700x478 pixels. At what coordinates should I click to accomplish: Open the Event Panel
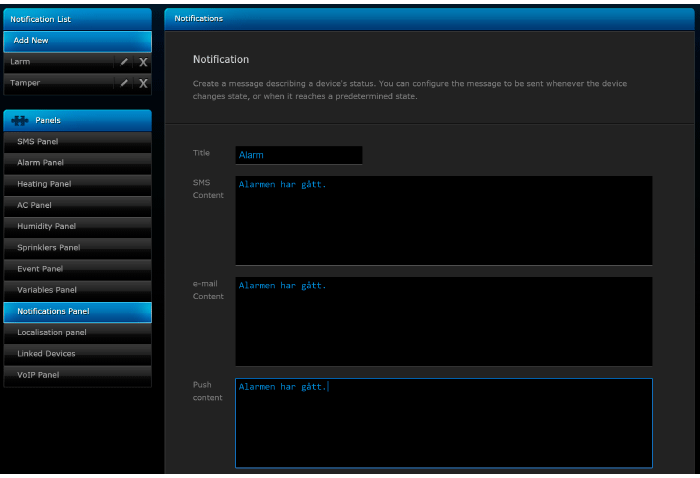click(x=77, y=269)
